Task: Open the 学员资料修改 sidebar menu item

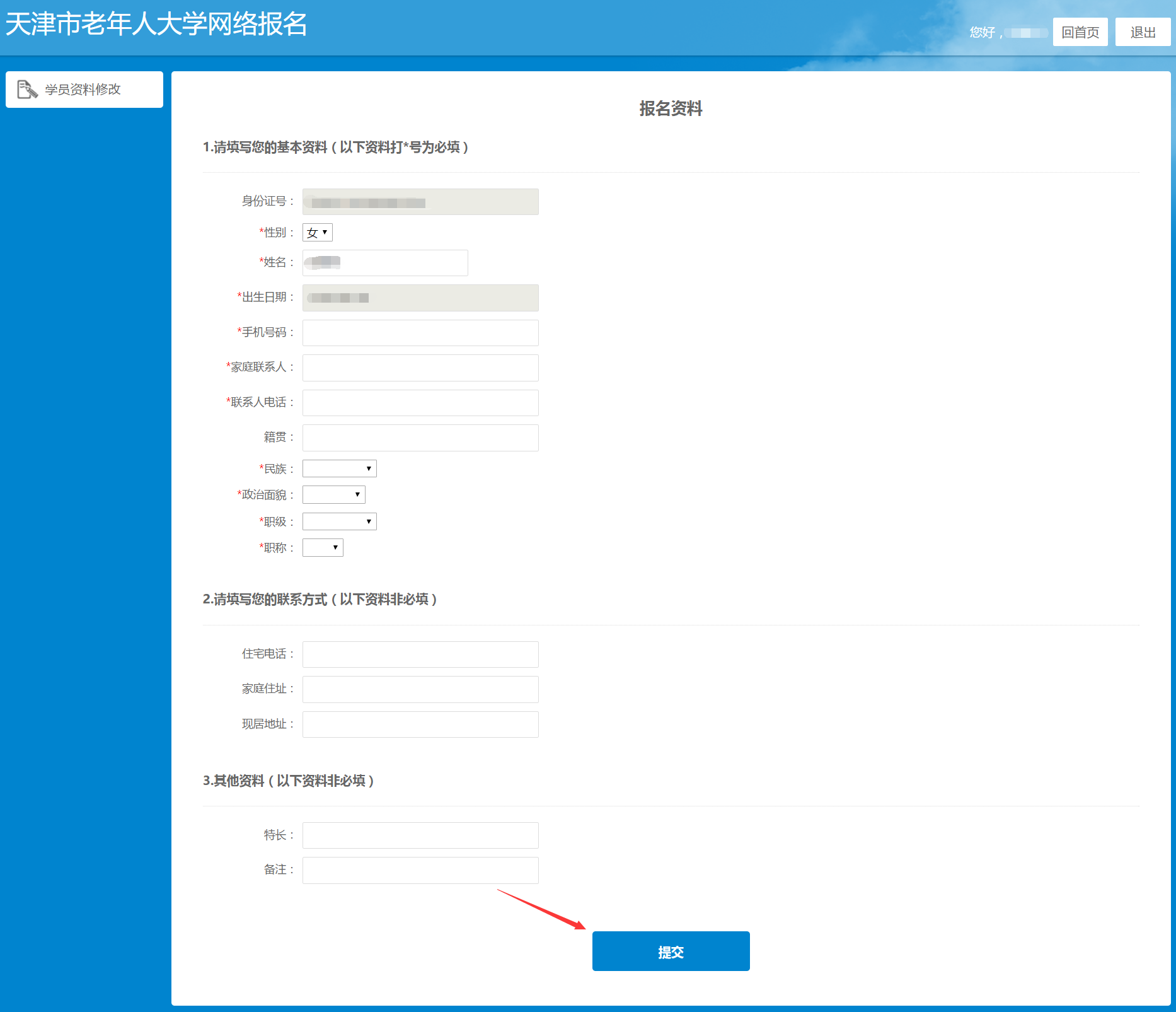Action: point(84,90)
